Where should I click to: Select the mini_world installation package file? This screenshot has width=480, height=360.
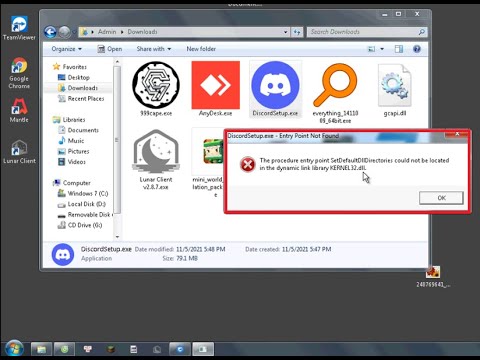click(x=207, y=163)
